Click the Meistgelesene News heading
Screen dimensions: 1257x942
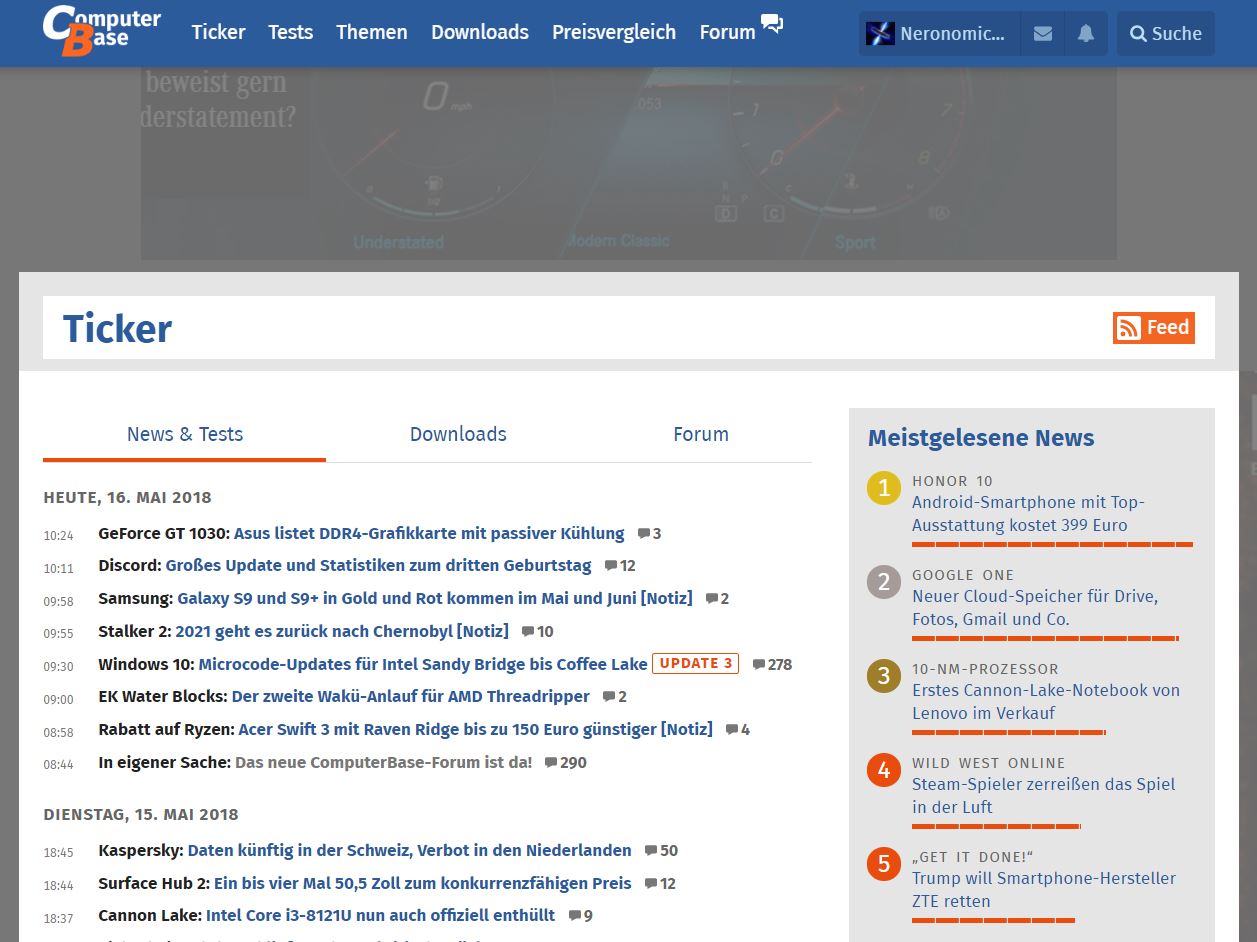981,438
